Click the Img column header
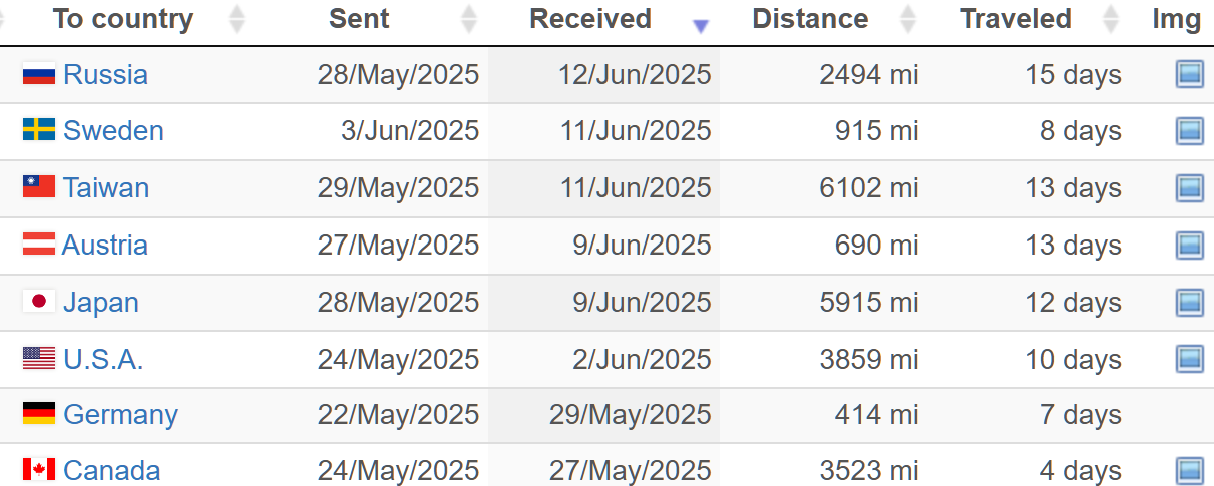The image size is (1214, 486). click(x=1176, y=19)
